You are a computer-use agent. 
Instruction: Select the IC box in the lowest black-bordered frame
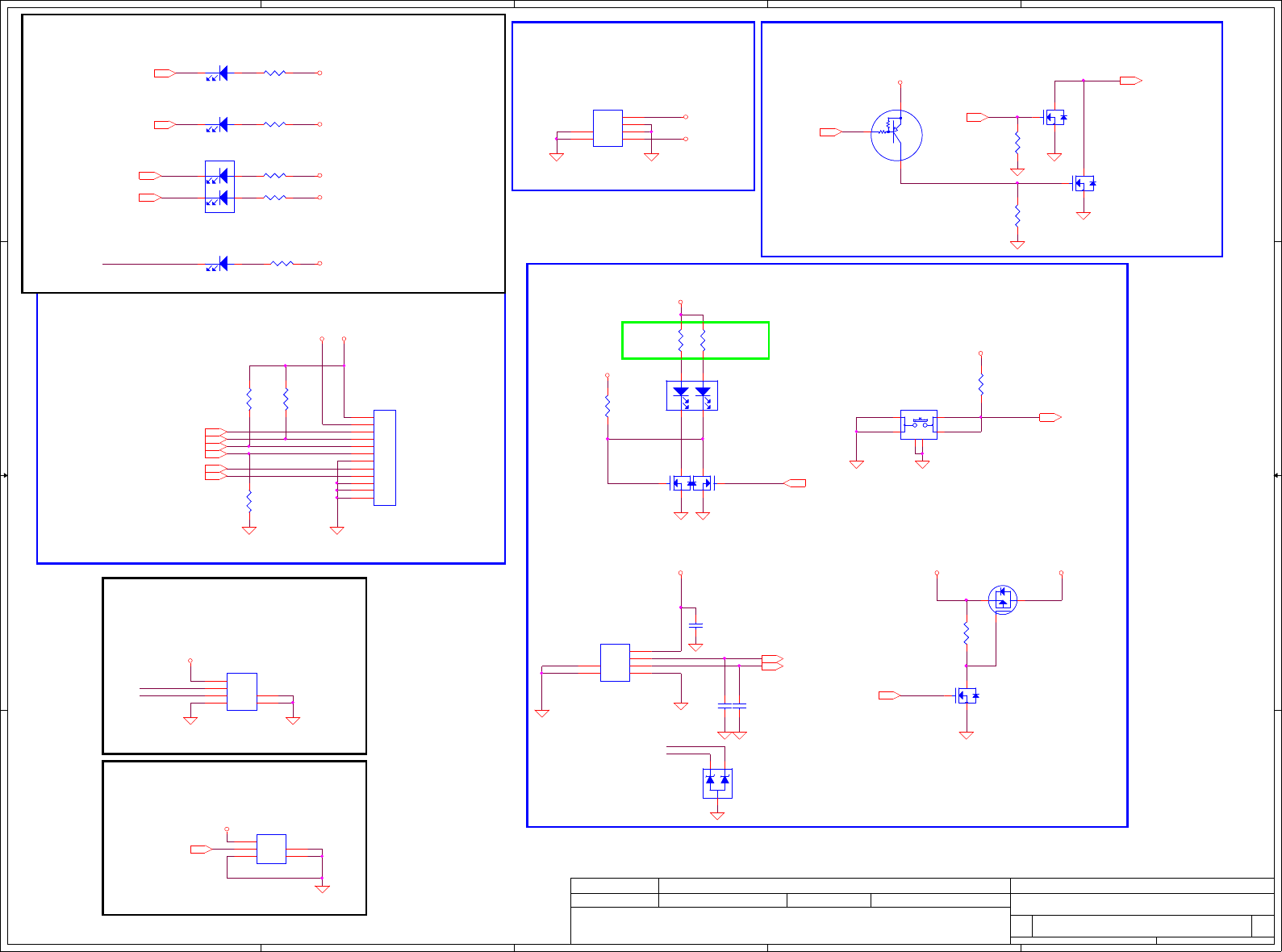click(x=271, y=849)
